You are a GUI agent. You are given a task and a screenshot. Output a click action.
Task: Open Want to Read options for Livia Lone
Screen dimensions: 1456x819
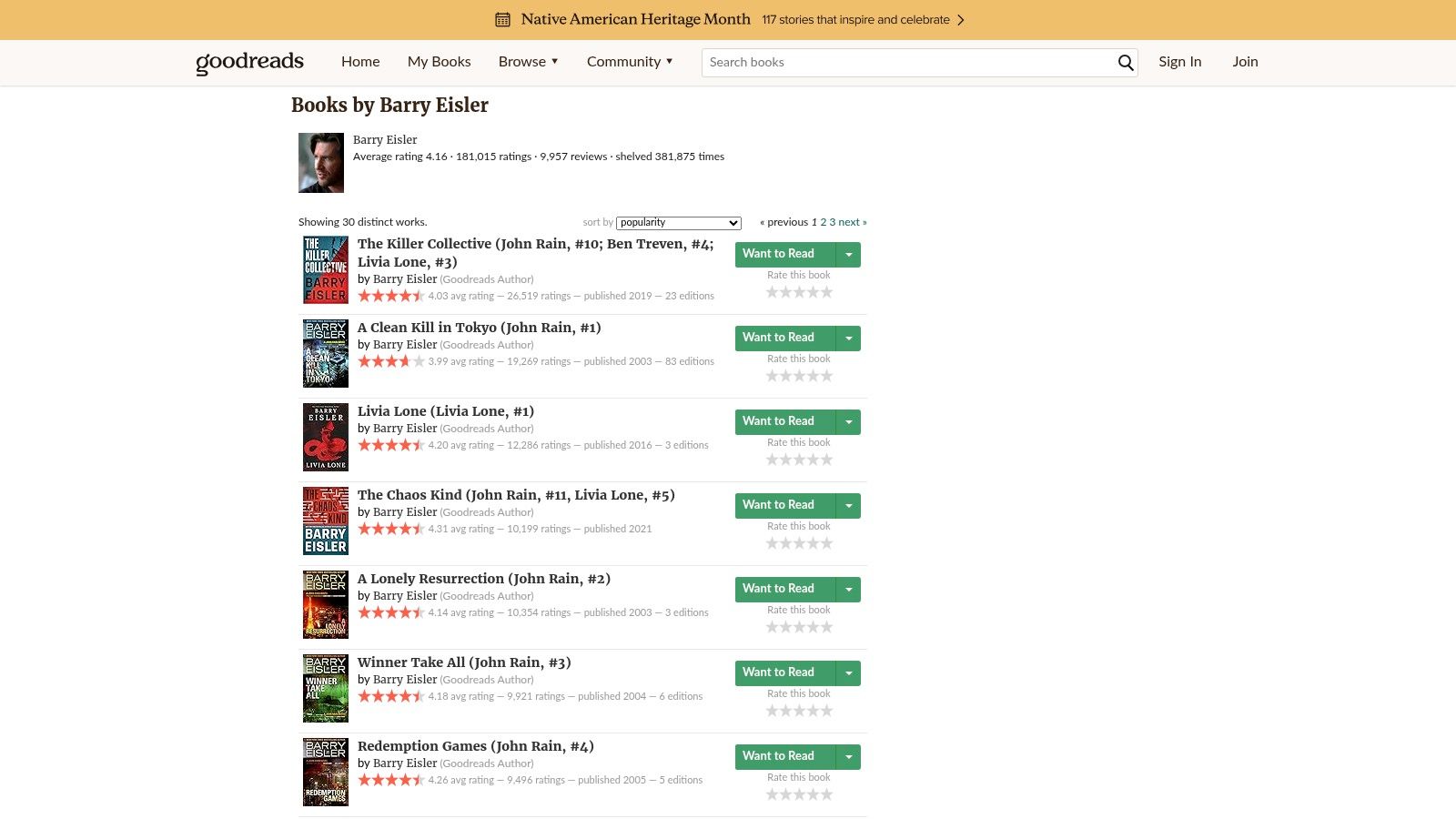848,421
